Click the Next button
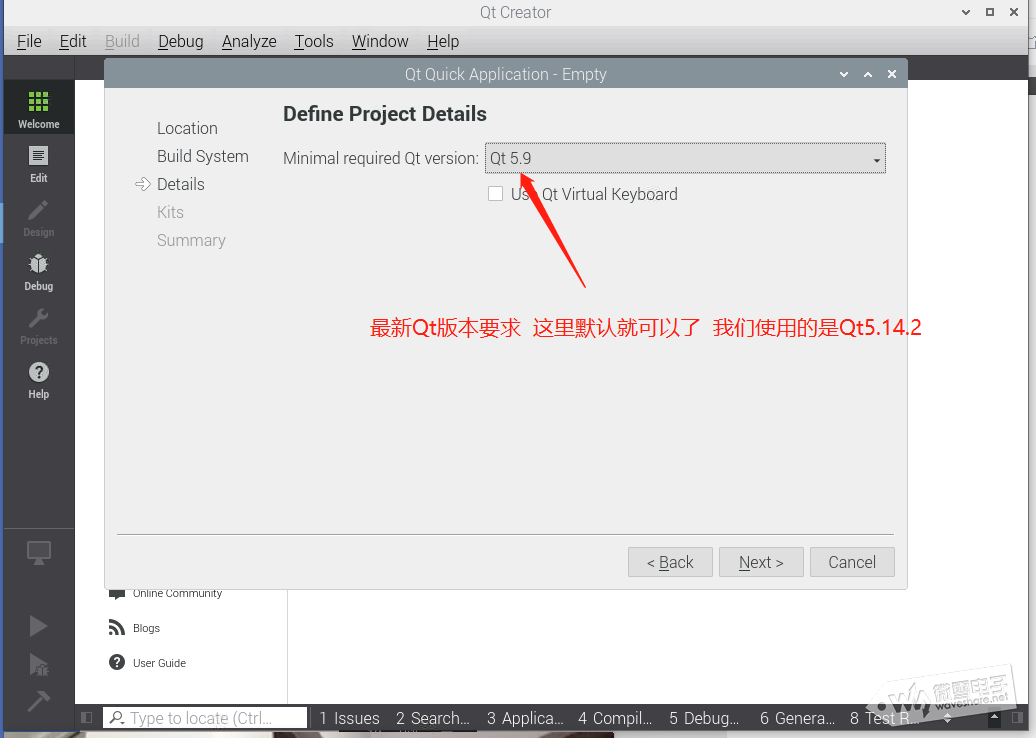Viewport: 1036px width, 738px height. point(760,562)
